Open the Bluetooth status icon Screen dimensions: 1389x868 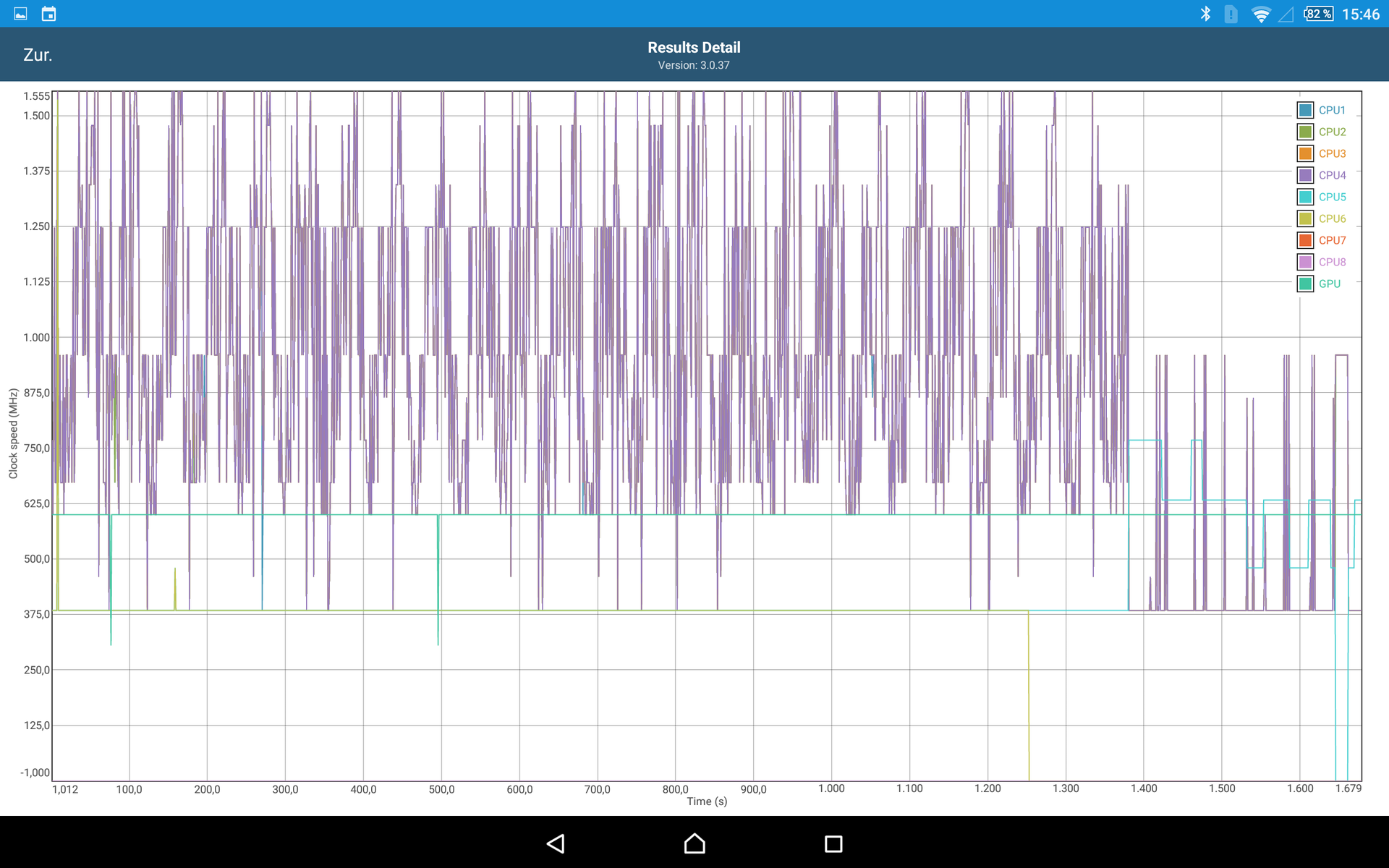[x=1205, y=14]
